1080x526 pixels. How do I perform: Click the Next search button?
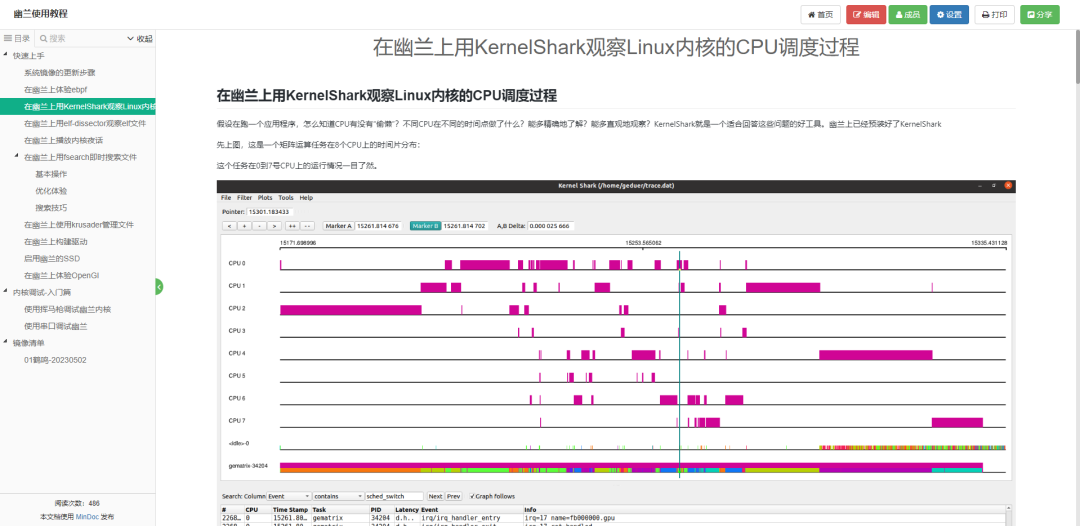(435, 496)
